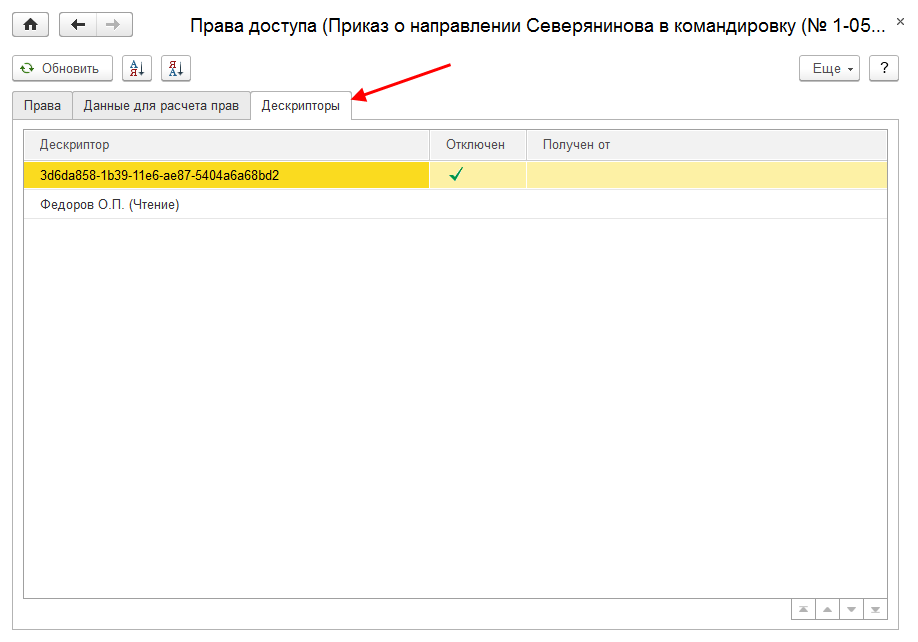Select the descriptor row starting with 3d6da858
Viewport: 918px width, 642px height.
160,175
